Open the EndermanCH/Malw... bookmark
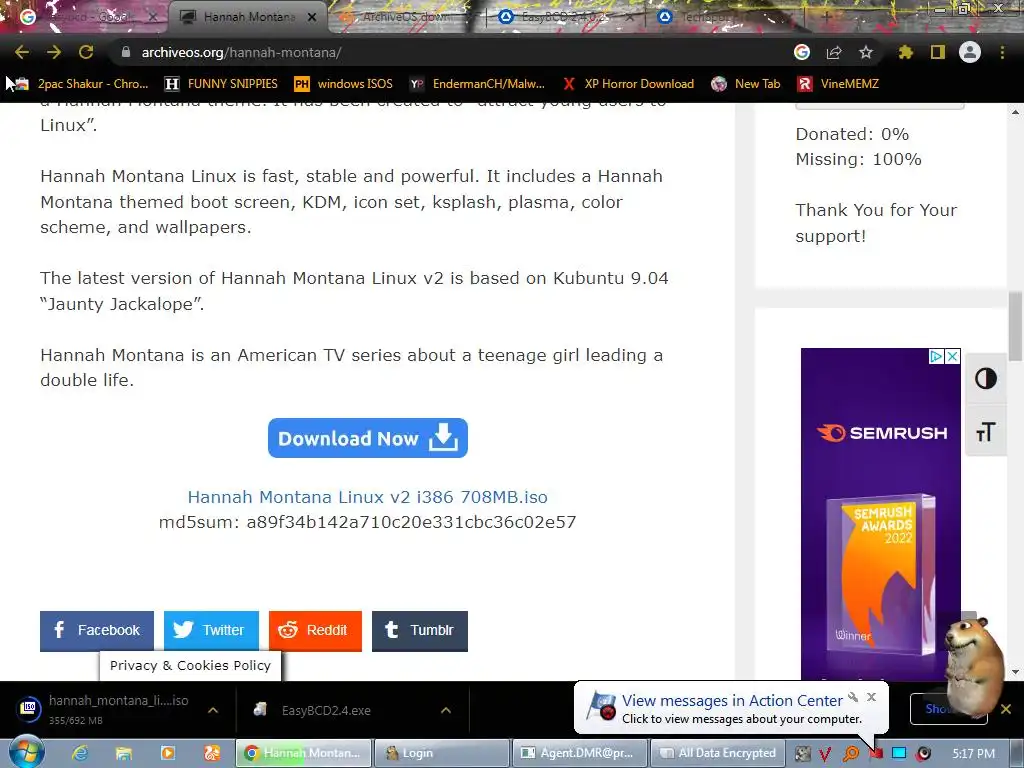This screenshot has width=1024, height=768. [x=477, y=84]
